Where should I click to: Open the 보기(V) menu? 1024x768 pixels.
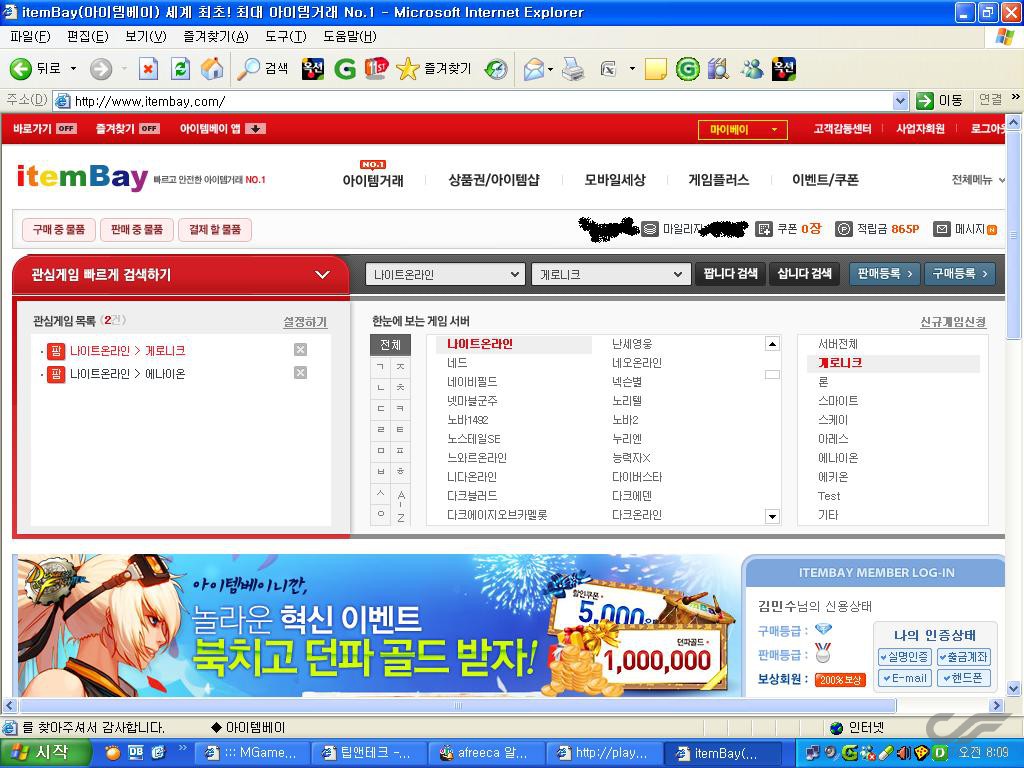(x=146, y=37)
